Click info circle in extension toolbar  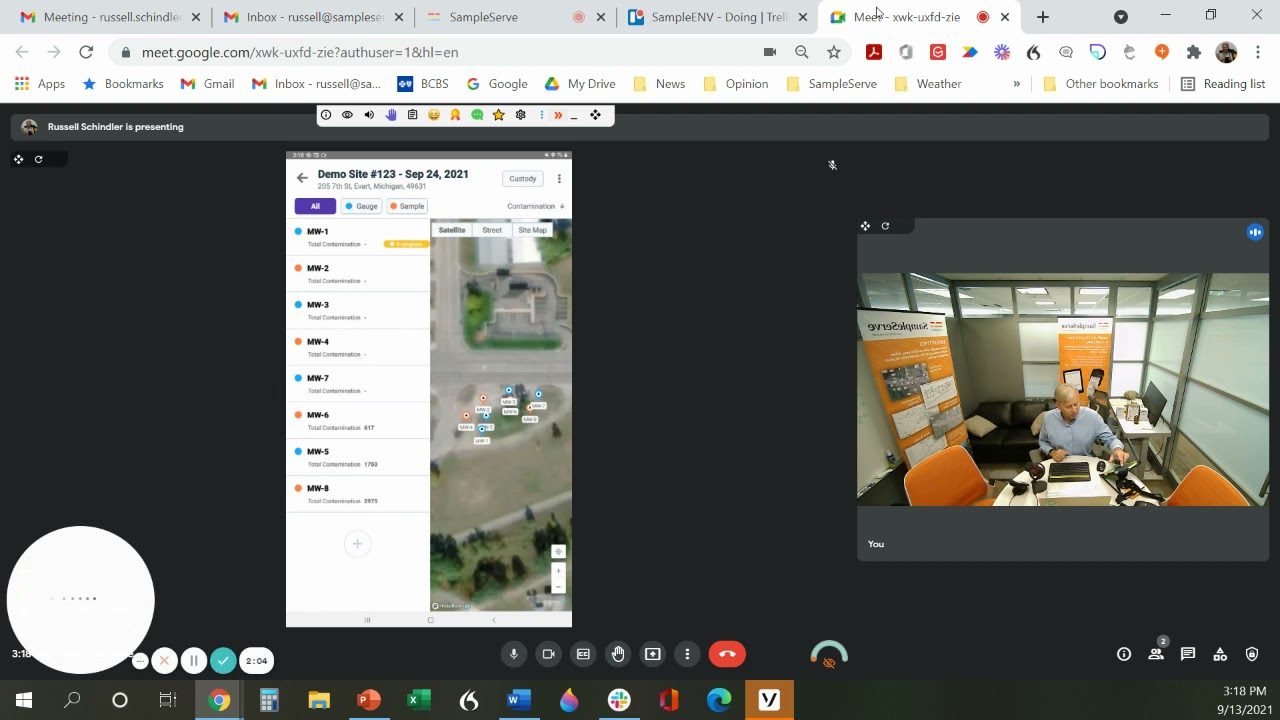point(326,115)
